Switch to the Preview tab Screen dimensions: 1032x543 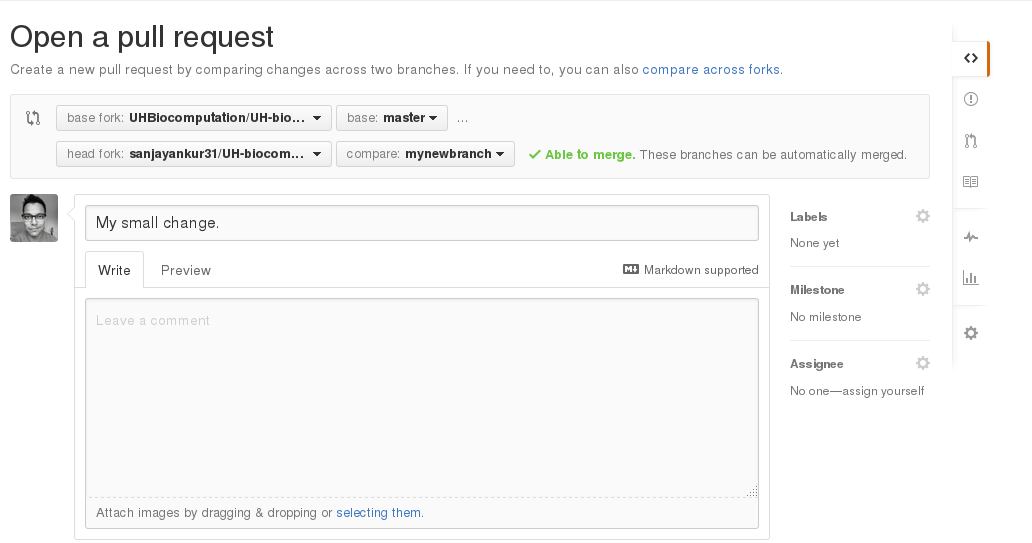click(186, 271)
